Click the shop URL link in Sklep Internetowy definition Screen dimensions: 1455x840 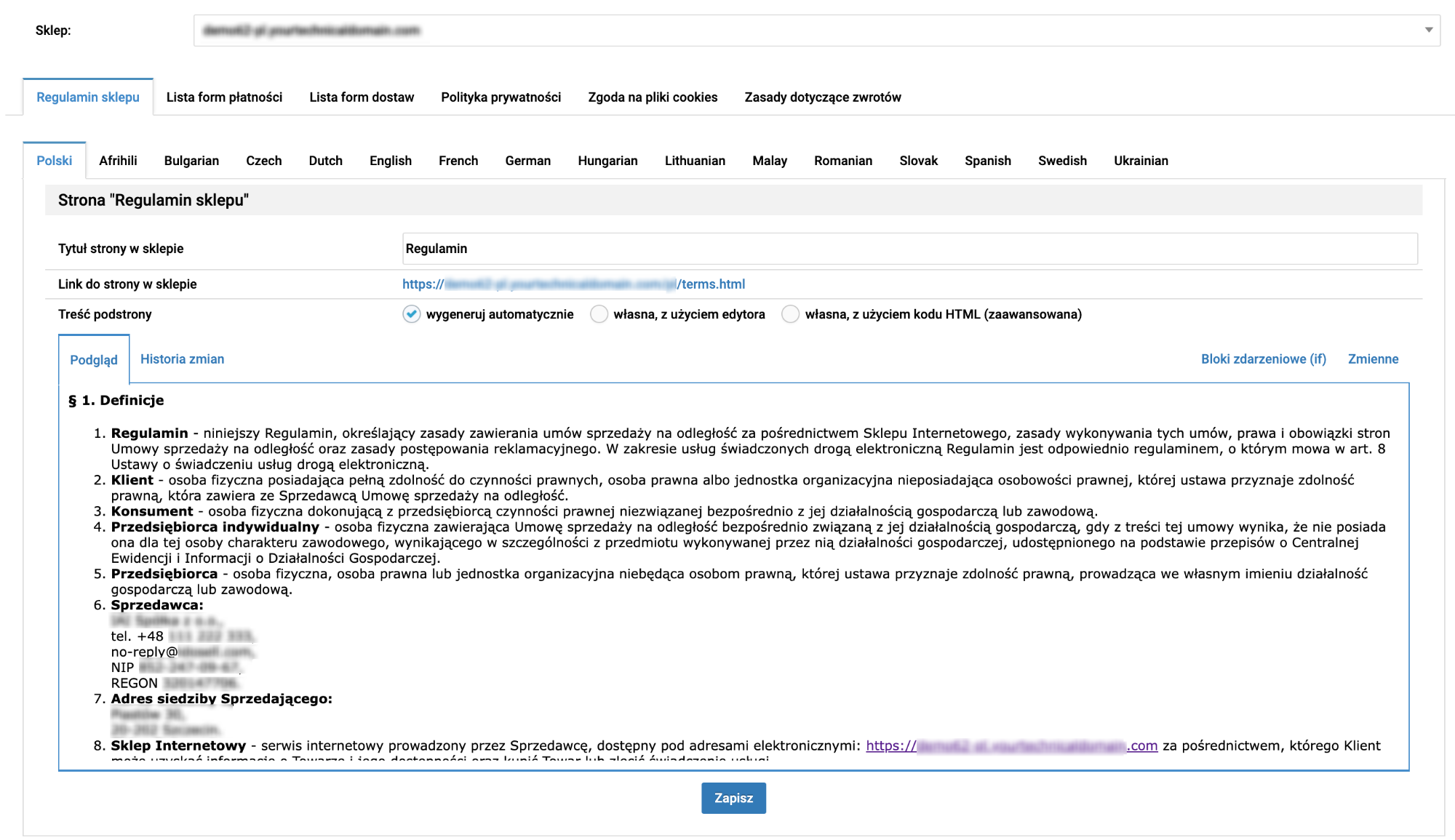(x=1011, y=746)
